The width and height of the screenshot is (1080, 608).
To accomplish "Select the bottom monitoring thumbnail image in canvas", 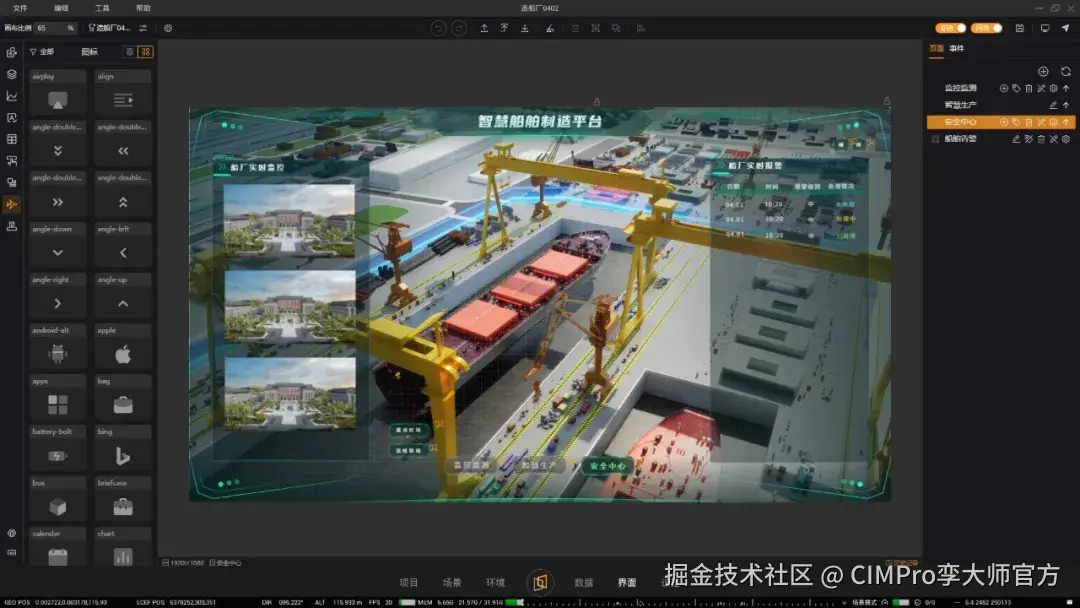I will 289,394.
